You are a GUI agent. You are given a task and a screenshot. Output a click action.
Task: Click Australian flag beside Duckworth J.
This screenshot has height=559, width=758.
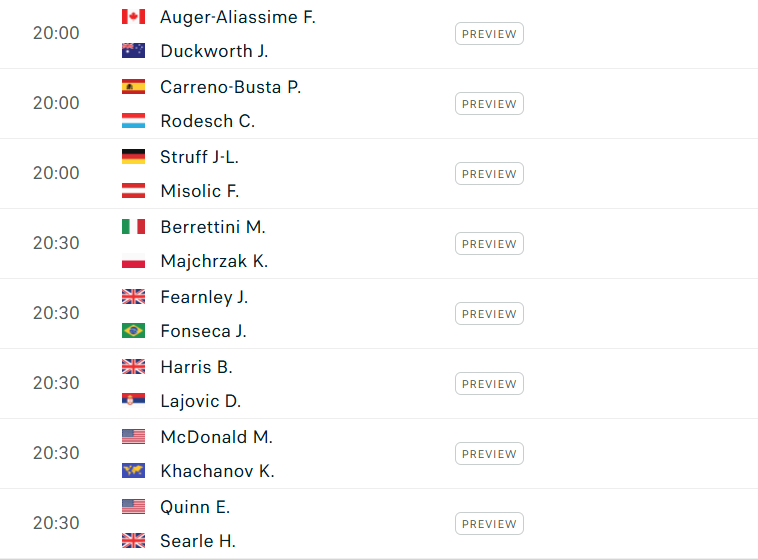pyautogui.click(x=133, y=51)
